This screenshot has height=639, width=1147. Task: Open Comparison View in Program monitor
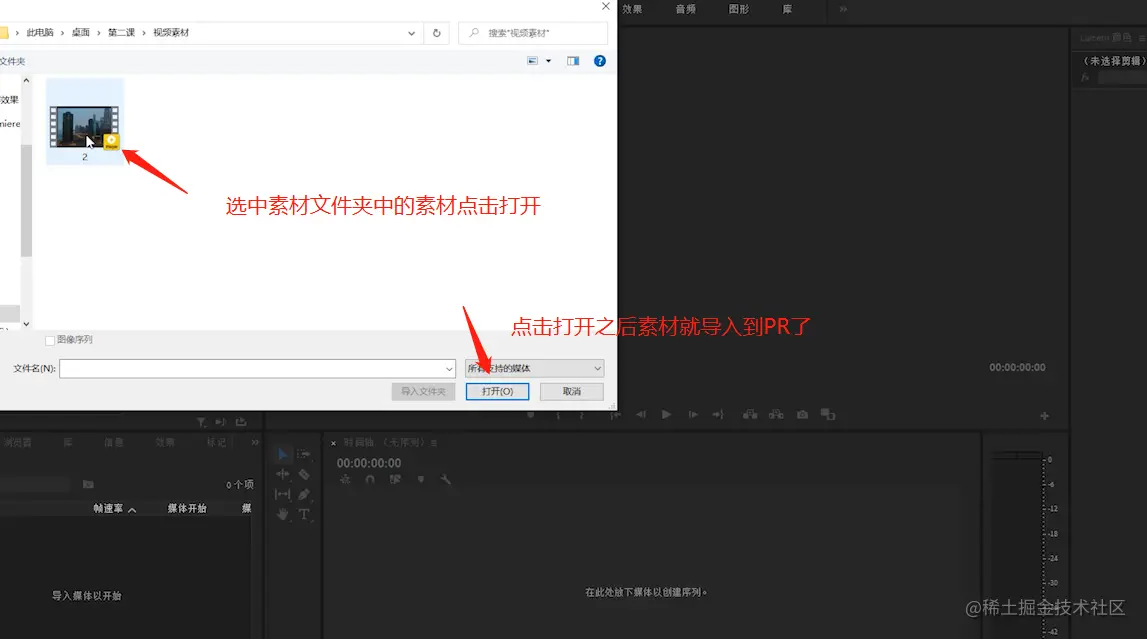[x=828, y=415]
